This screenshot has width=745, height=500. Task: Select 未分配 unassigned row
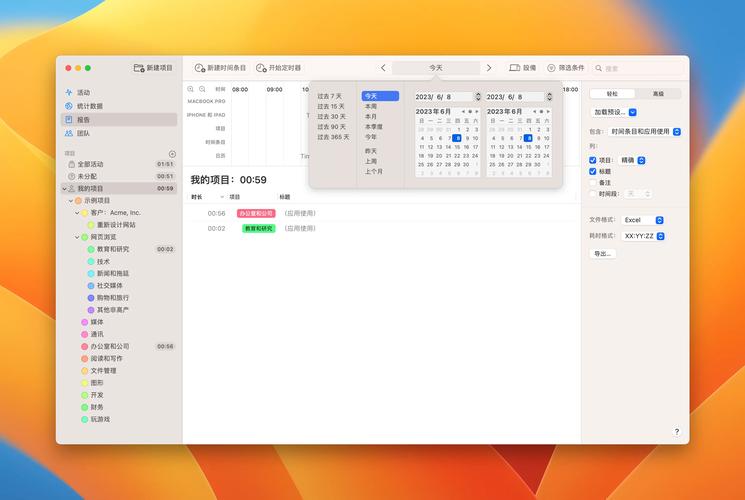tap(119, 176)
